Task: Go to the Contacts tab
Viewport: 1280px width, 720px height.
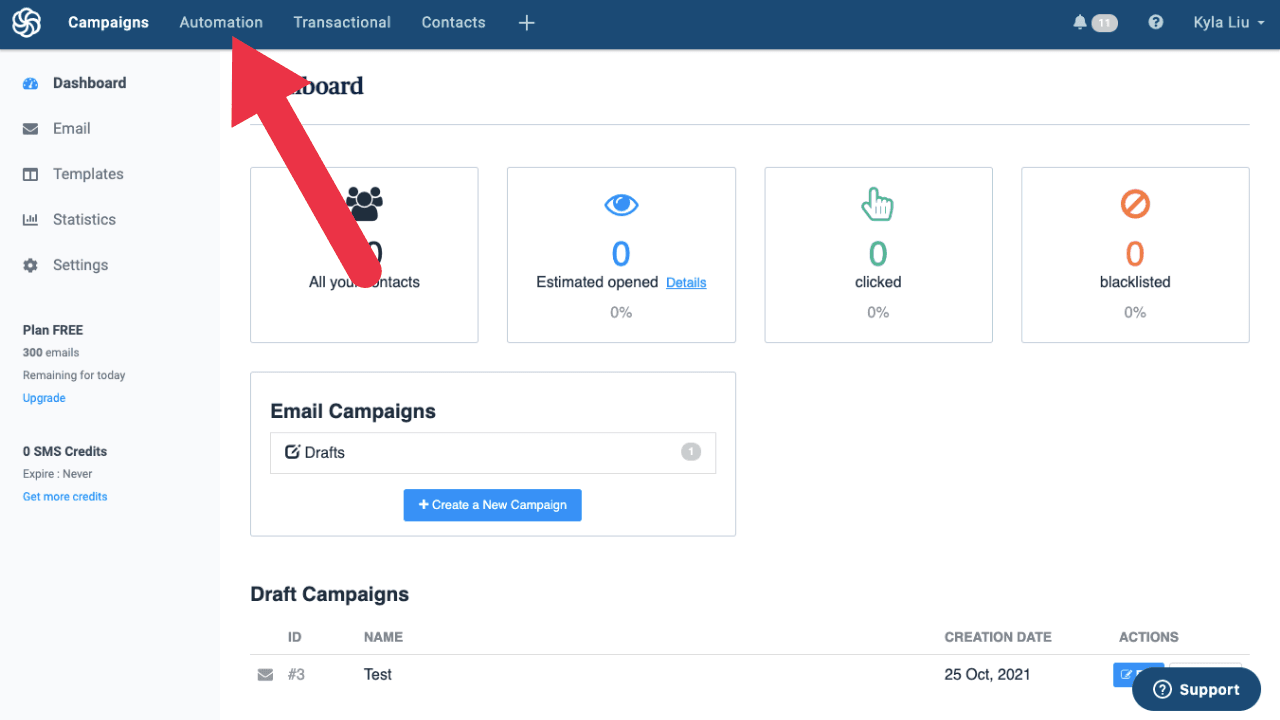Action: pos(453,22)
